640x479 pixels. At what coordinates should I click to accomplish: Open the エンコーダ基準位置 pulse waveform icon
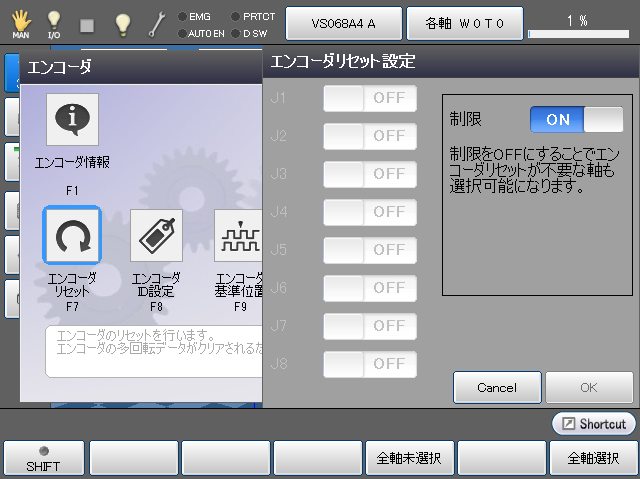tap(238, 235)
